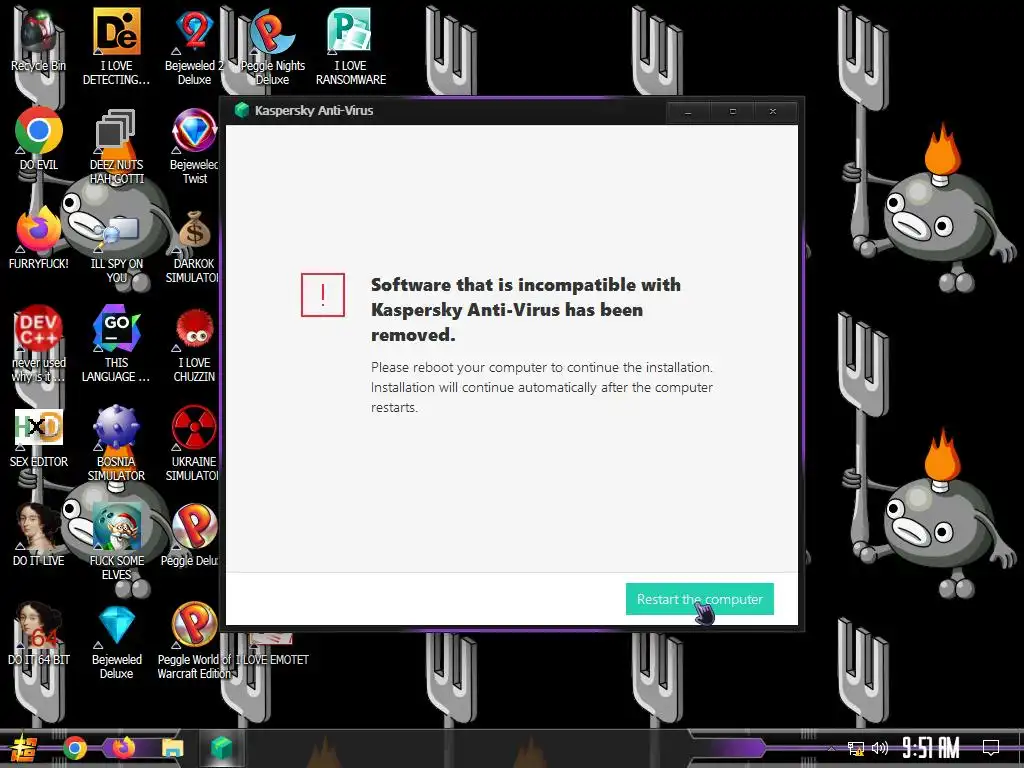Image resolution: width=1024 pixels, height=768 pixels.
Task: Select the Peggle Nights Deluxe shortcut
Action: tap(272, 47)
